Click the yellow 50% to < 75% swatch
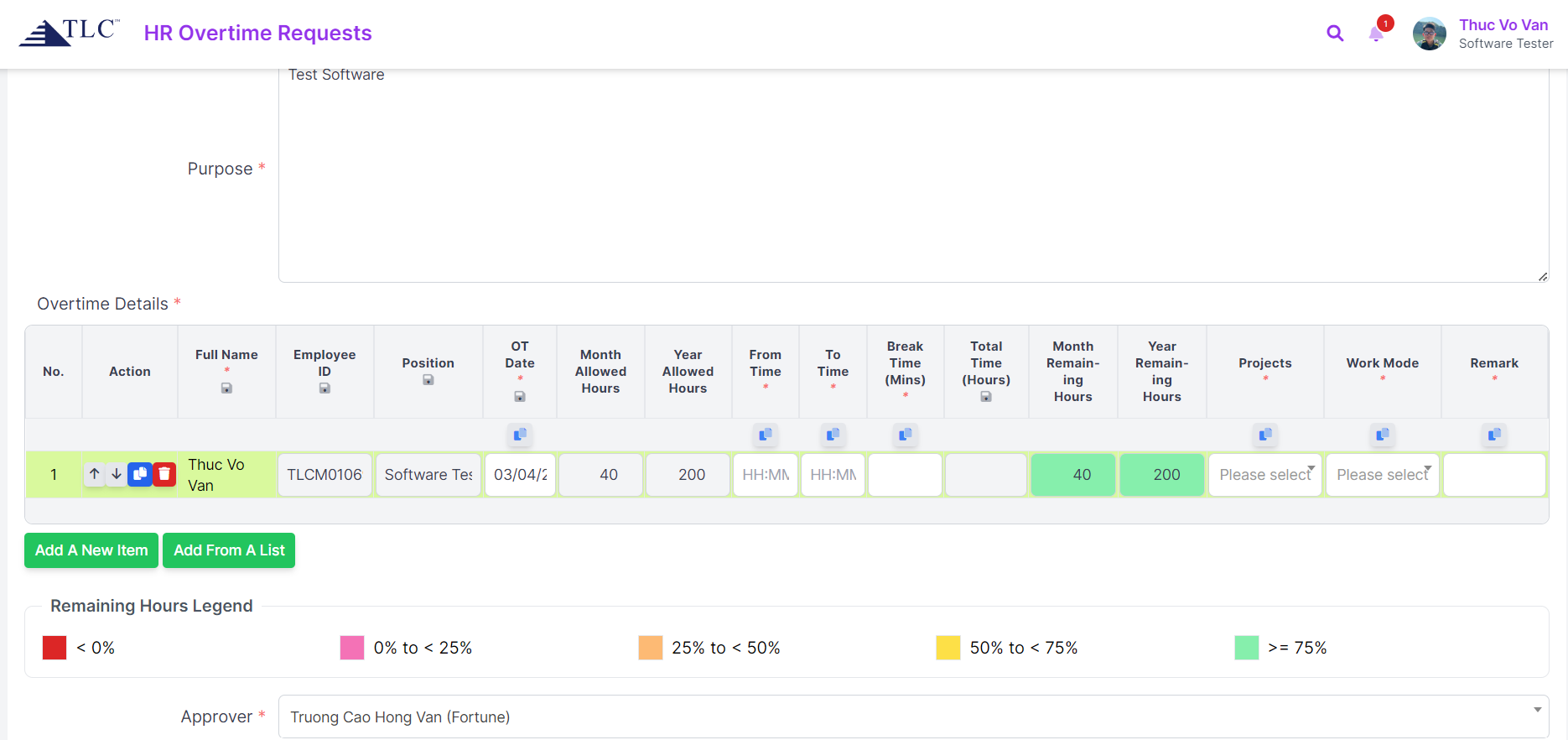This screenshot has width=1568, height=740. [948, 648]
